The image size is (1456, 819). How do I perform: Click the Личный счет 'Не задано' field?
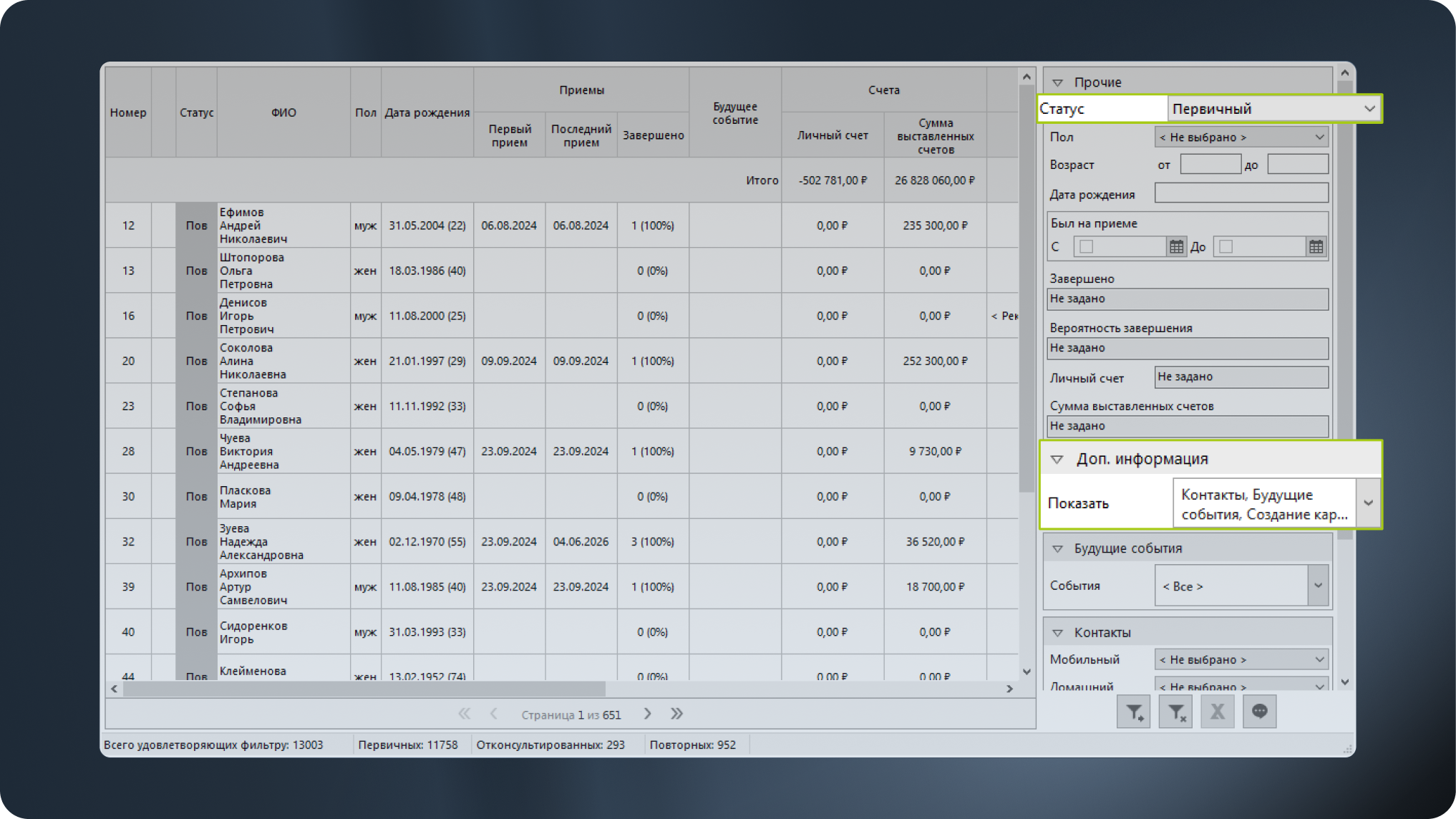[x=1241, y=377]
